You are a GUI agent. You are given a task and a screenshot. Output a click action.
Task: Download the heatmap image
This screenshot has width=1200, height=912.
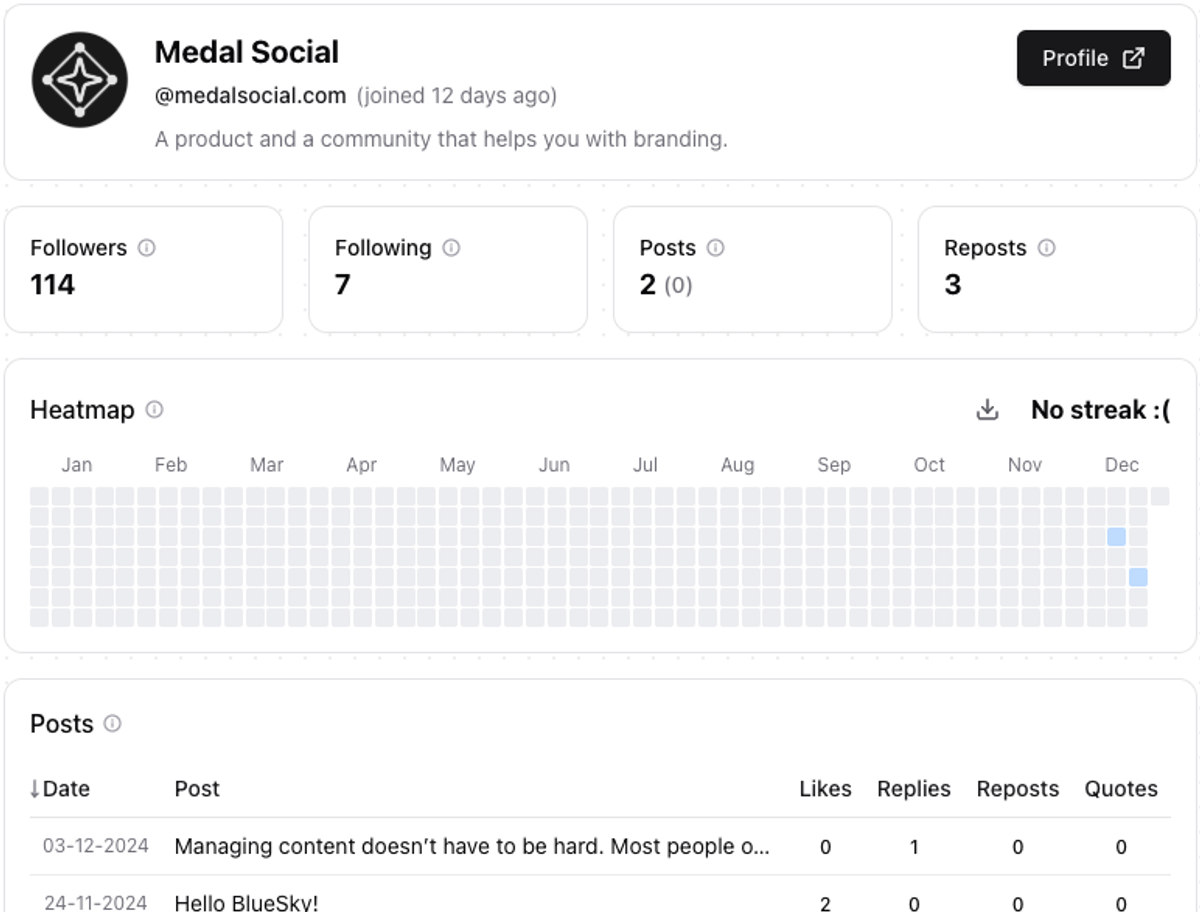pos(987,410)
